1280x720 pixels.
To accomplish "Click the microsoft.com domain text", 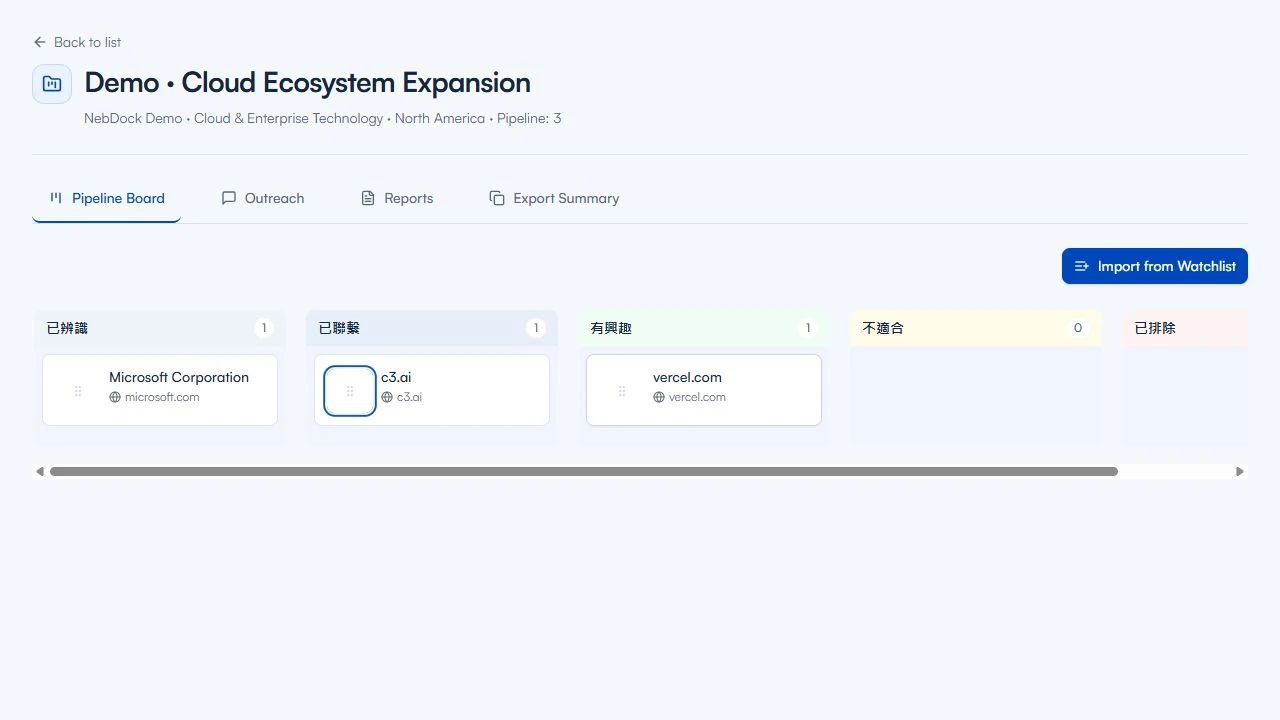I will click(162, 397).
